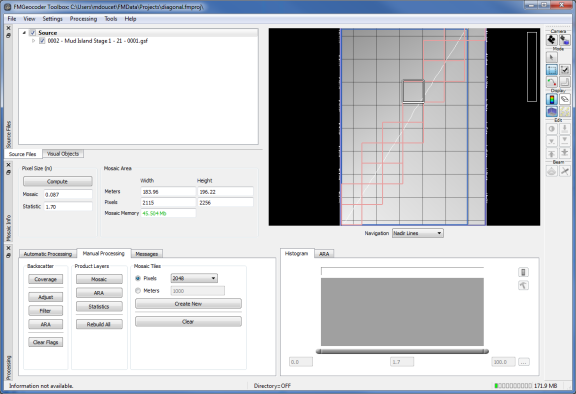576x394 pixels.
Task: Toggle the blue 3D surface display icon
Action: 551,111
